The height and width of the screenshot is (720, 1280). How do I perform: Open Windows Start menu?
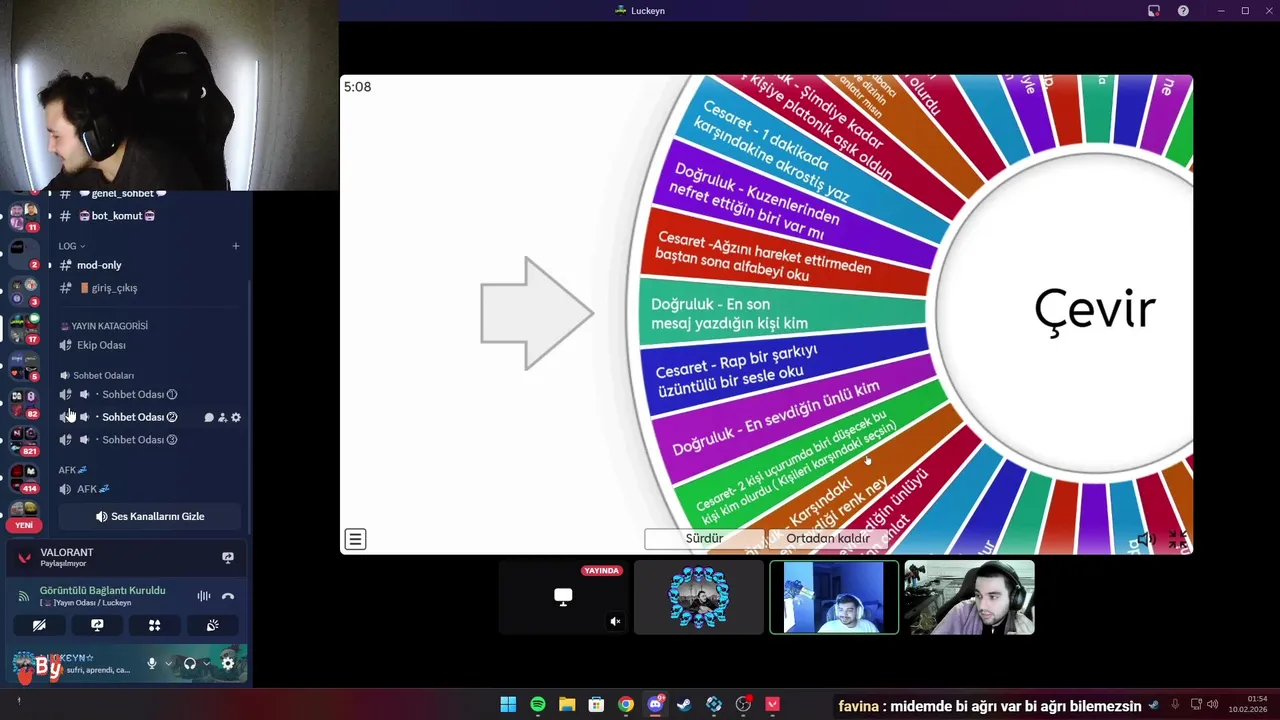click(508, 705)
